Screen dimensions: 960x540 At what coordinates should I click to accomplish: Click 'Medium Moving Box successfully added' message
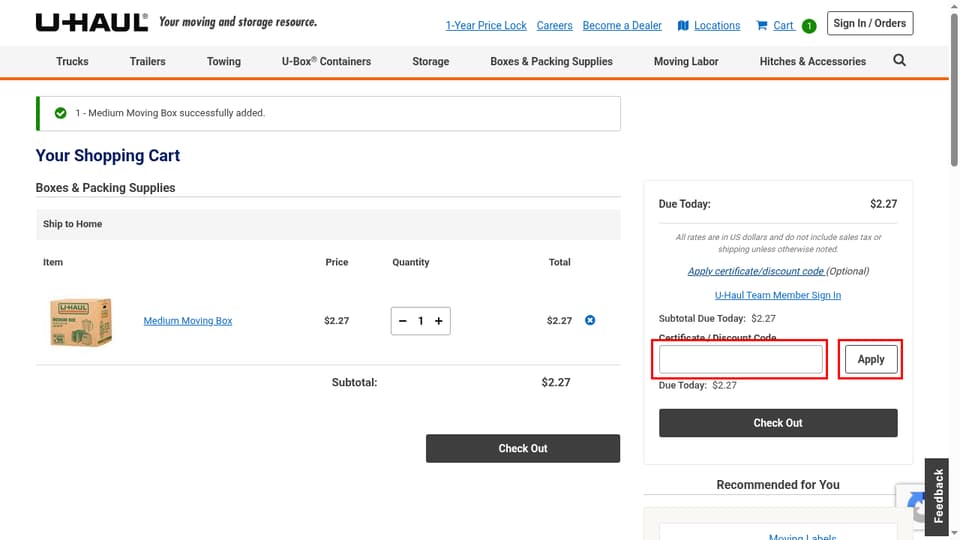tap(170, 113)
